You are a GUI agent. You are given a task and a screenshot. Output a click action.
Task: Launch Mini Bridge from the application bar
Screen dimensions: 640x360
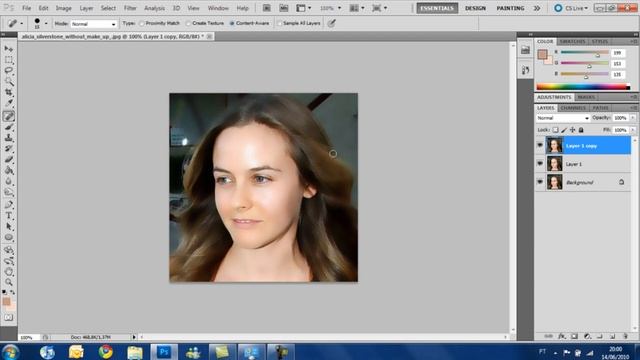click(x=283, y=8)
